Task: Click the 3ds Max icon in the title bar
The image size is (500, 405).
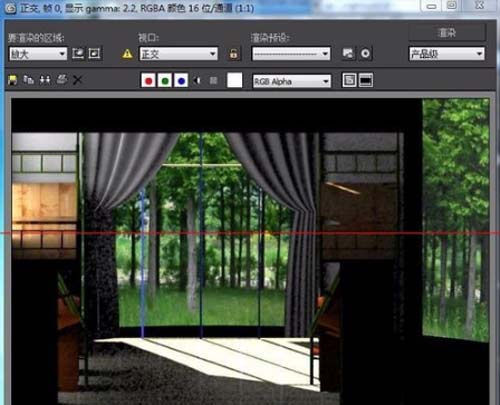Action: pyautogui.click(x=10, y=8)
